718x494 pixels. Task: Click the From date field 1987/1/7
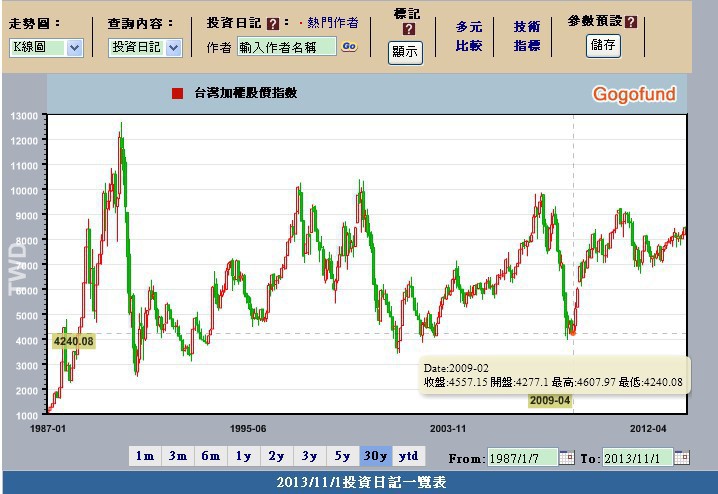522,457
